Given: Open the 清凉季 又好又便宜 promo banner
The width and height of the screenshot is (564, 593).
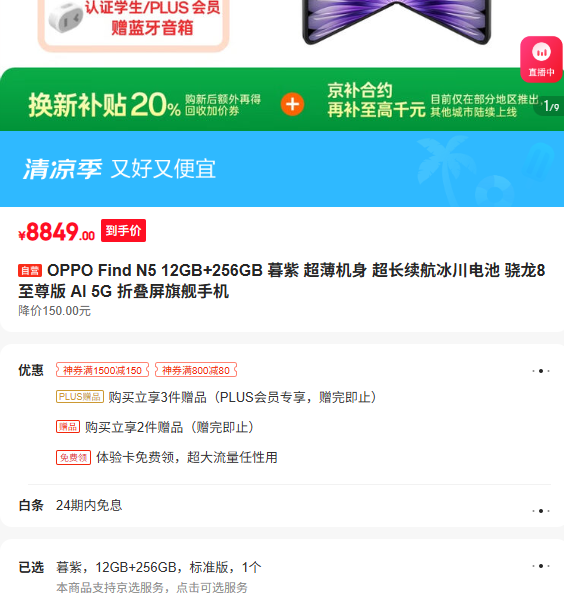Looking at the screenshot, I should pos(282,169).
